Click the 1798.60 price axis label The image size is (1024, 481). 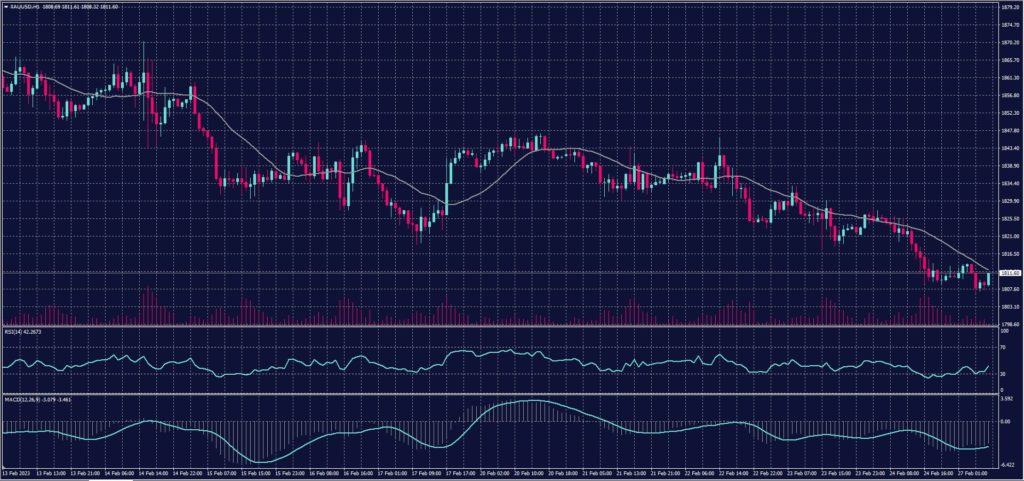pos(1009,325)
